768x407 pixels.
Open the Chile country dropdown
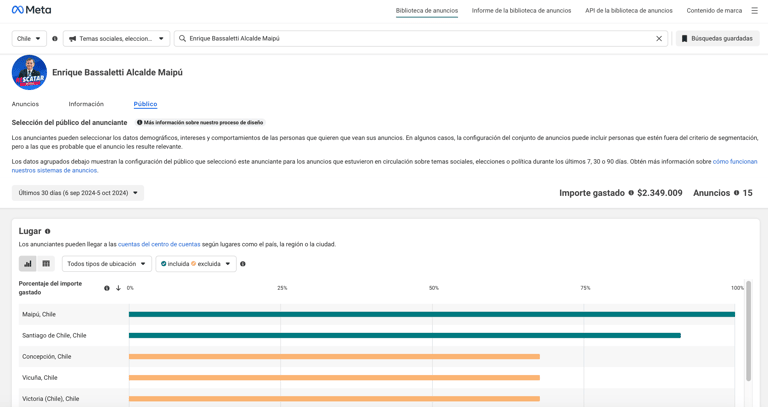pos(29,39)
